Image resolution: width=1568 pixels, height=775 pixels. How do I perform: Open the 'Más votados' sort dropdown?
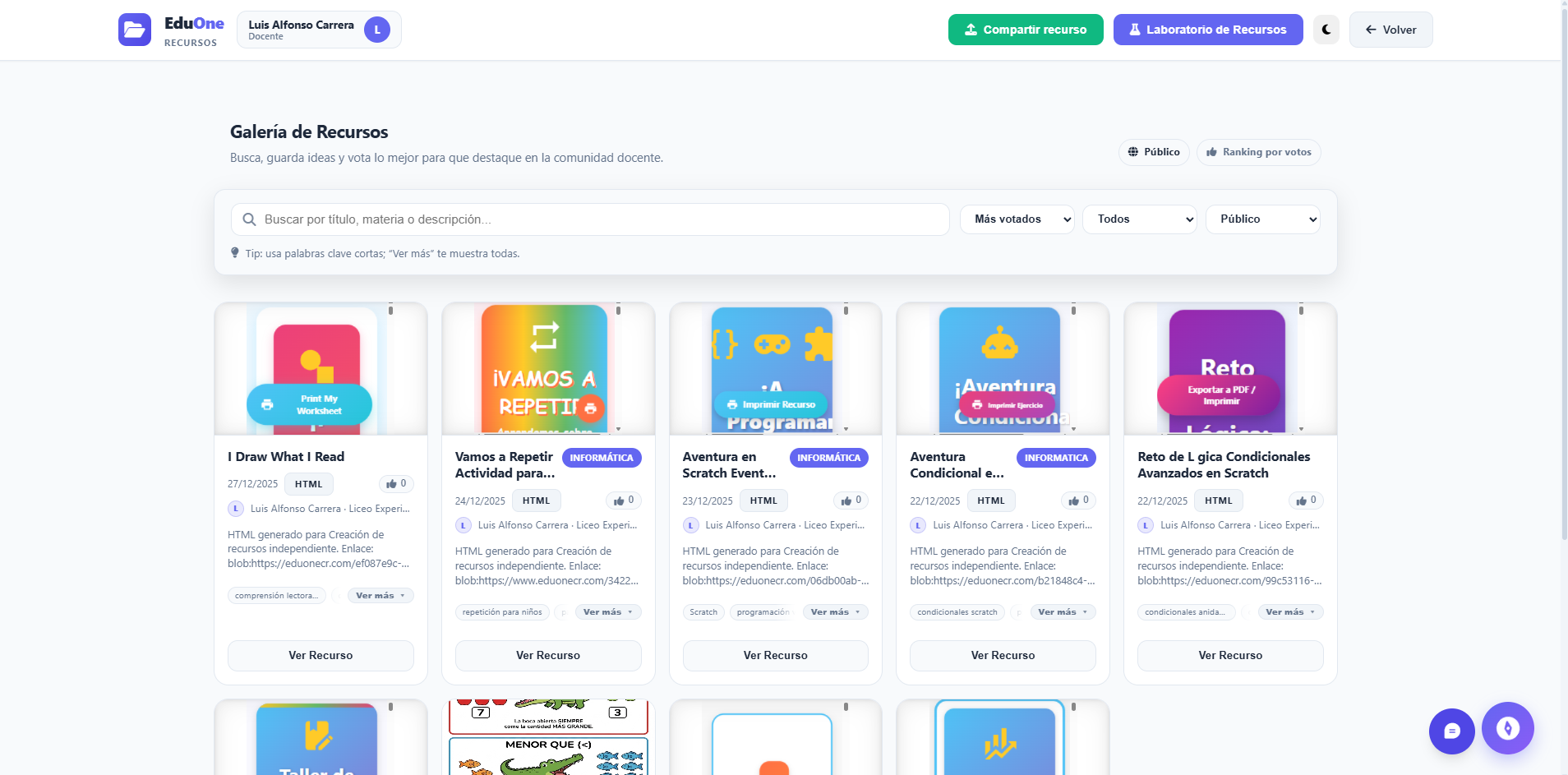(1017, 219)
